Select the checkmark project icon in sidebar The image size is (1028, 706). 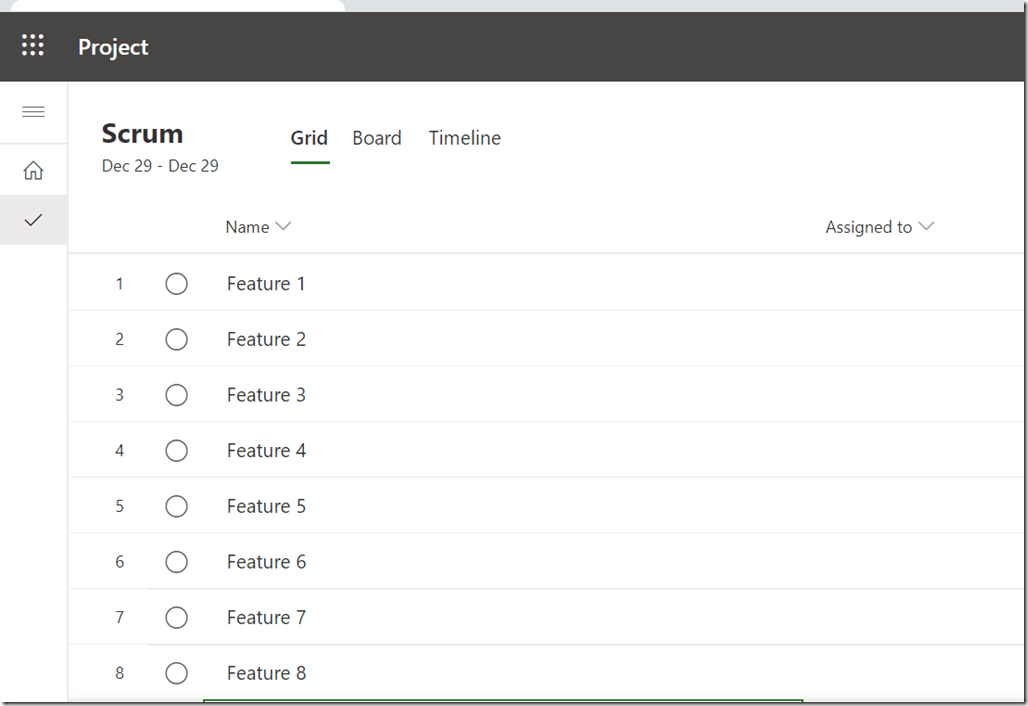[33, 220]
